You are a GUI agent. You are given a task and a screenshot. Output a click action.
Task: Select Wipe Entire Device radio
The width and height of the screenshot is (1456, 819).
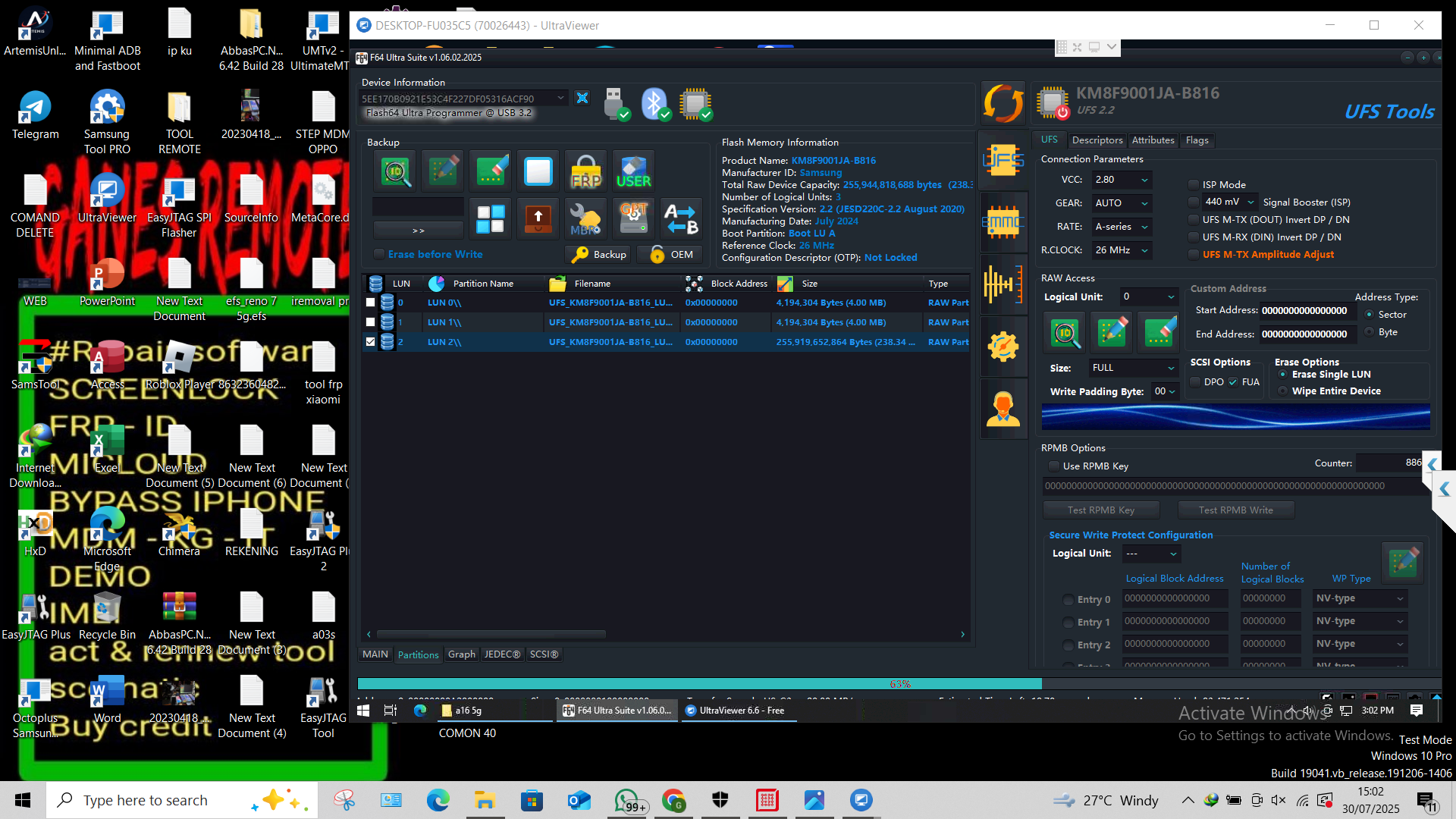pyautogui.click(x=1282, y=391)
